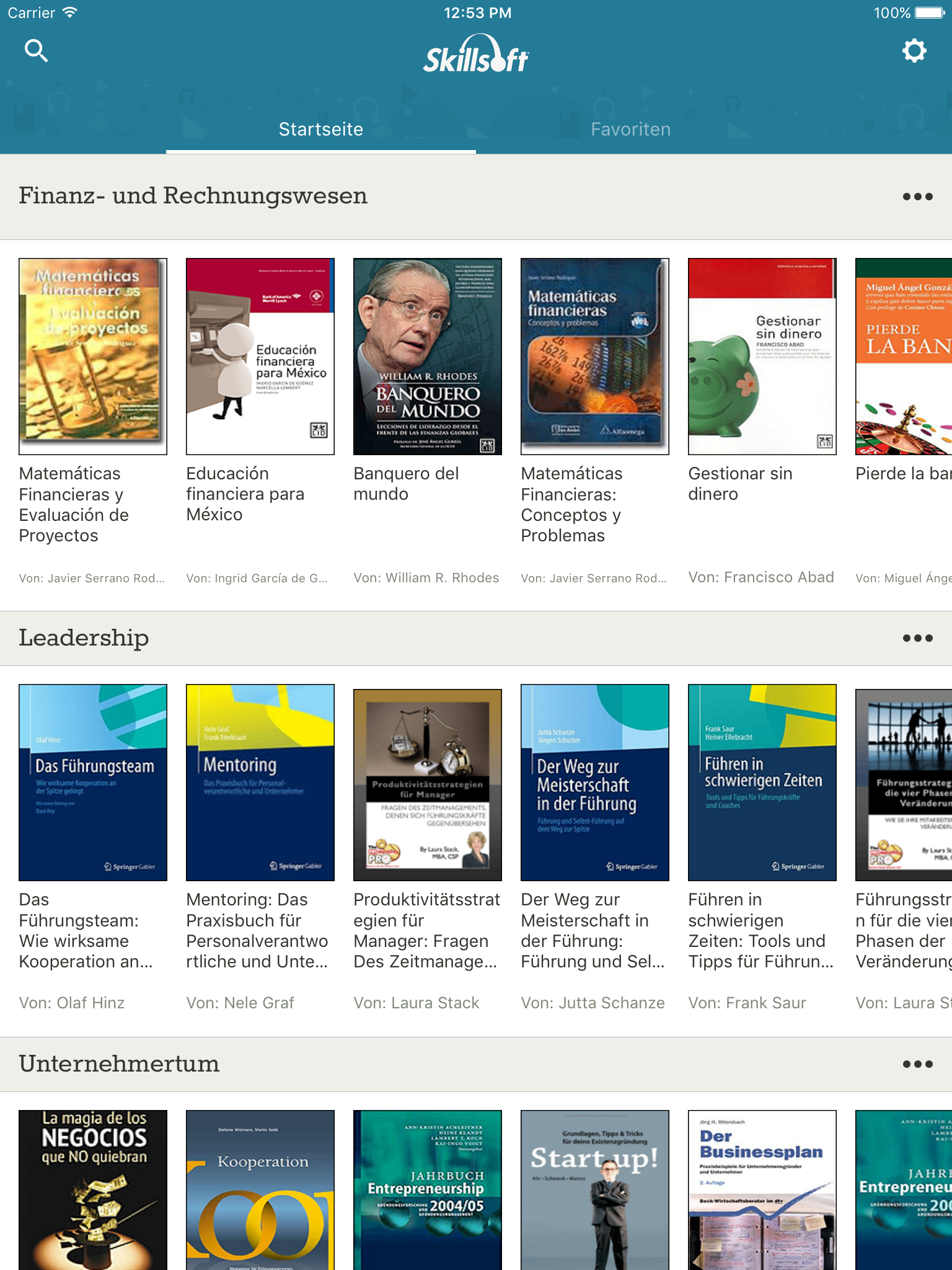Open Matemáticas Financieras Conceptos y Problemas cover
Viewport: 952px width, 1270px height.
[595, 357]
